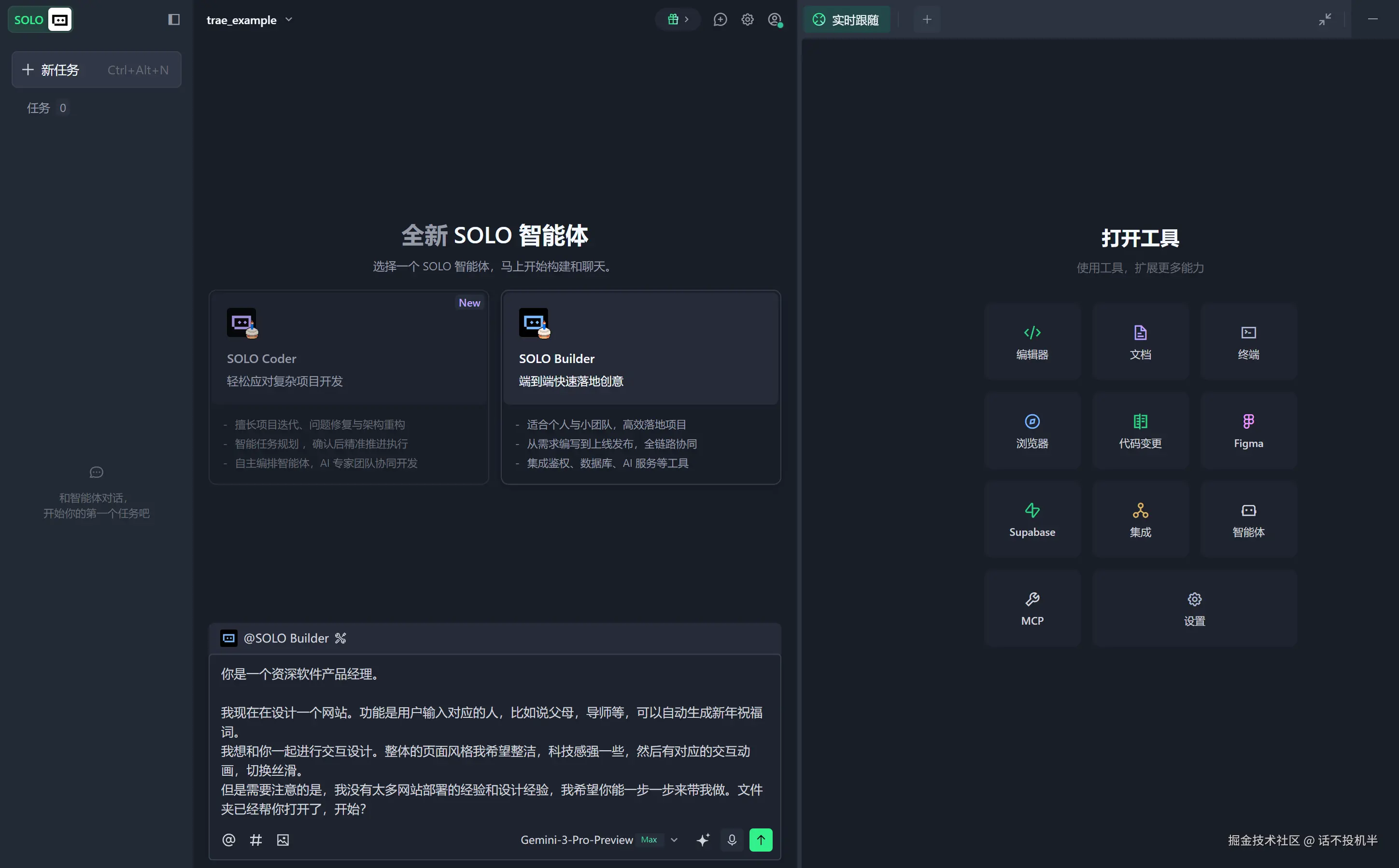The height and width of the screenshot is (868, 1399).
Task: Toggle the left sidebar panel icon
Action: [x=174, y=20]
